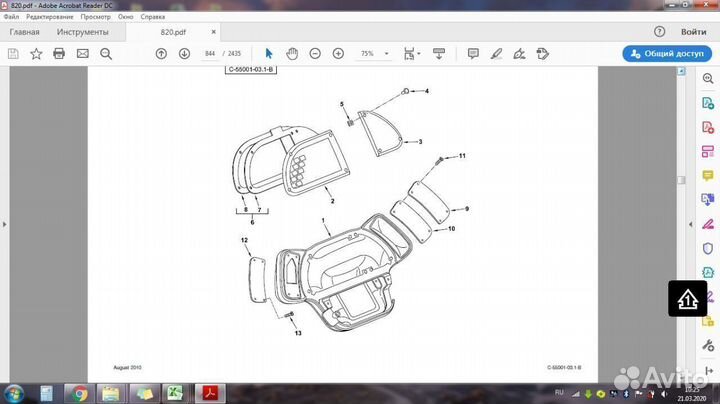This screenshot has width=720, height=404.
Task: Open the search magnifier tool
Action: point(106,53)
